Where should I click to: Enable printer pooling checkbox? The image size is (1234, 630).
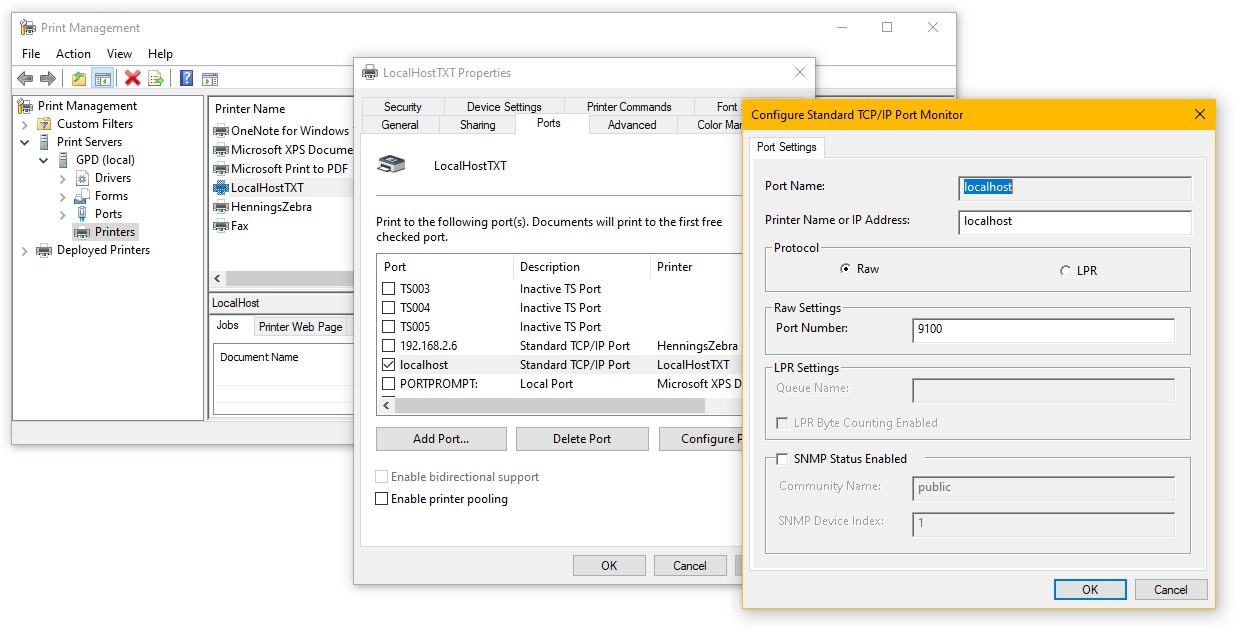(x=381, y=499)
